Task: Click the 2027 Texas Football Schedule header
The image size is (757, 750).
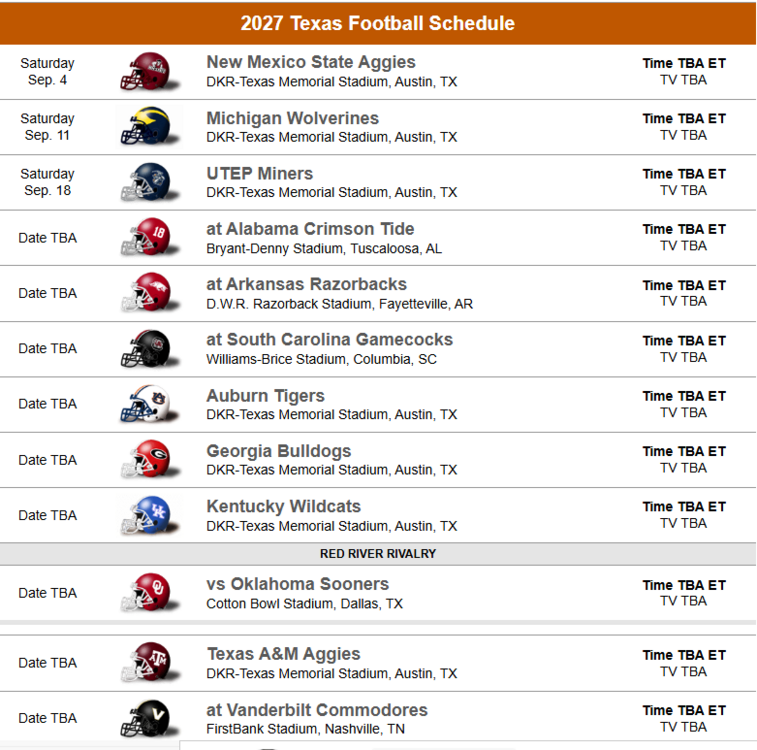Action: coord(378,23)
